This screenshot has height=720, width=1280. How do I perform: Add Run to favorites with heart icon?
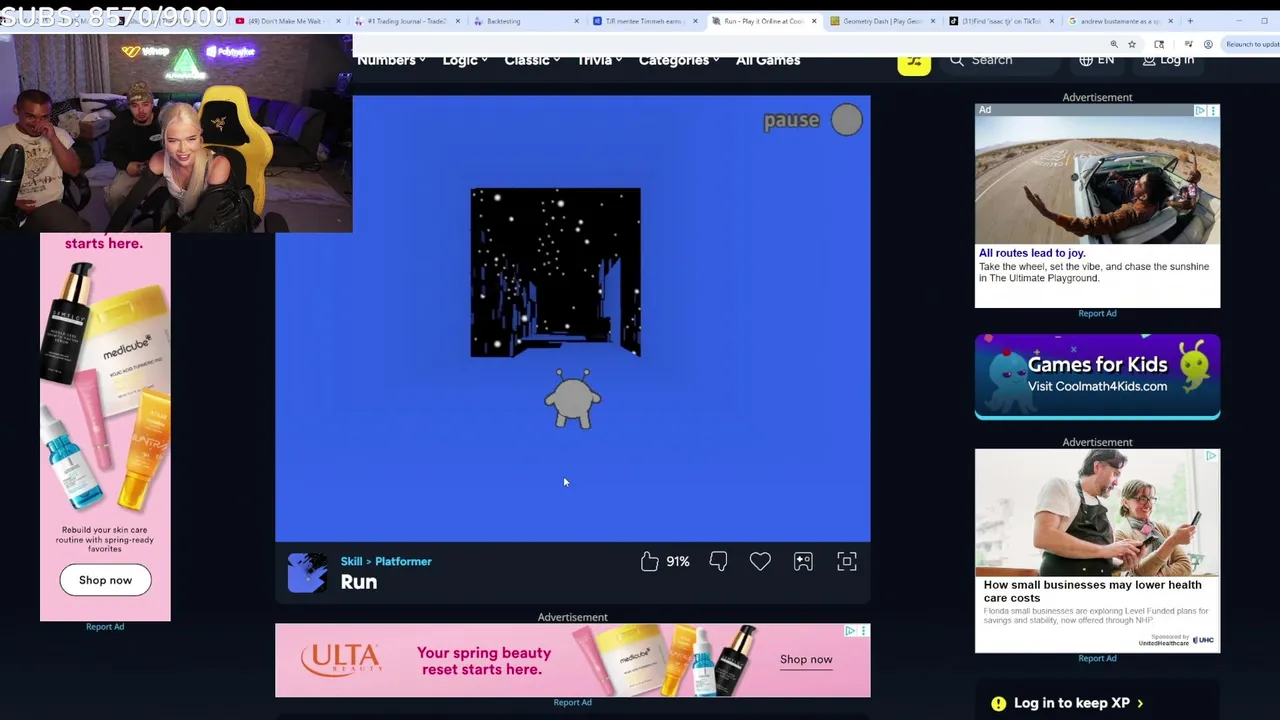(x=760, y=561)
